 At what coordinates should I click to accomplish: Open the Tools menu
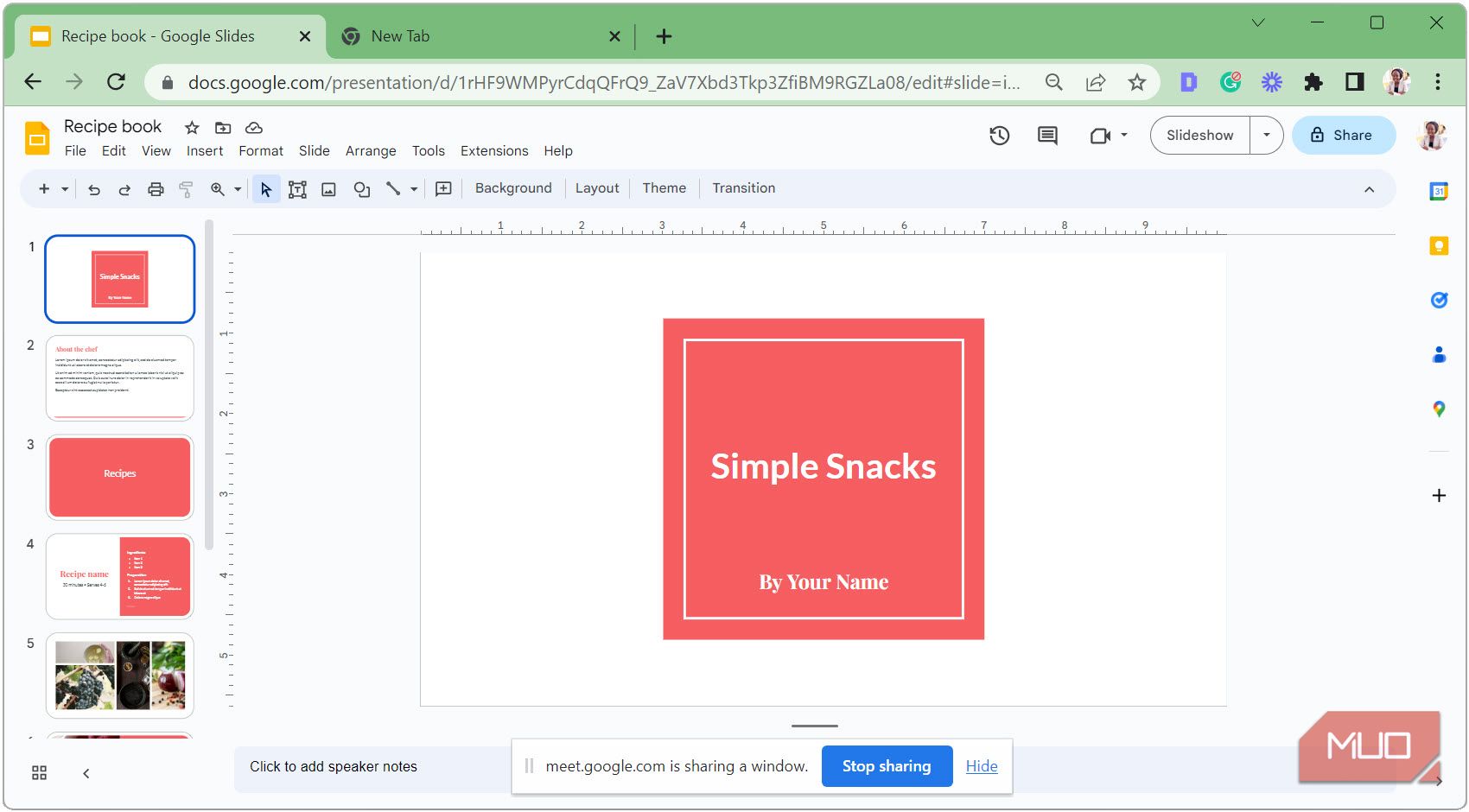429,151
